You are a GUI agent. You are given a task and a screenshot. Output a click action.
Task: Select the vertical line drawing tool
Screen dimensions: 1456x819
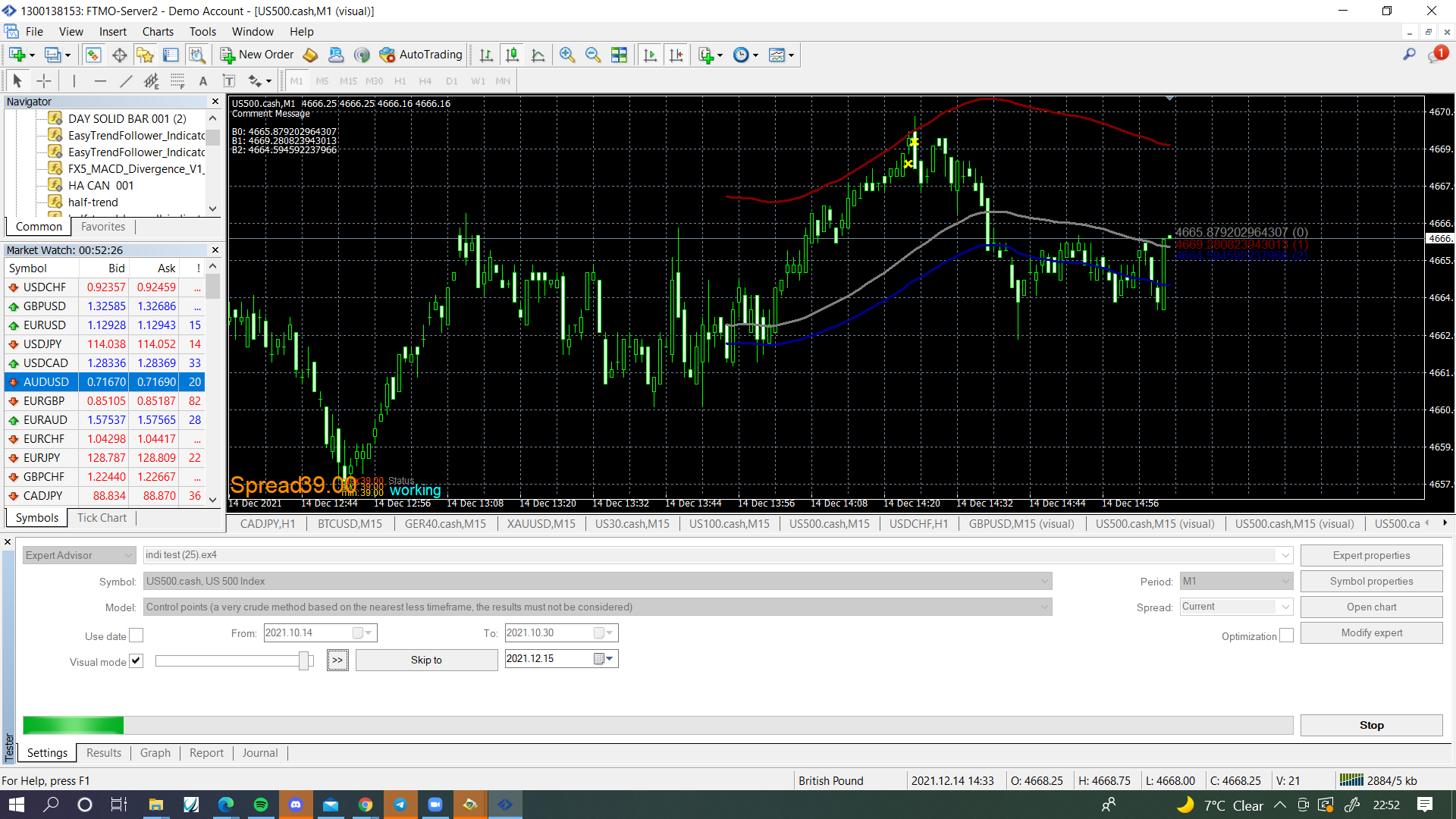pyautogui.click(x=74, y=81)
